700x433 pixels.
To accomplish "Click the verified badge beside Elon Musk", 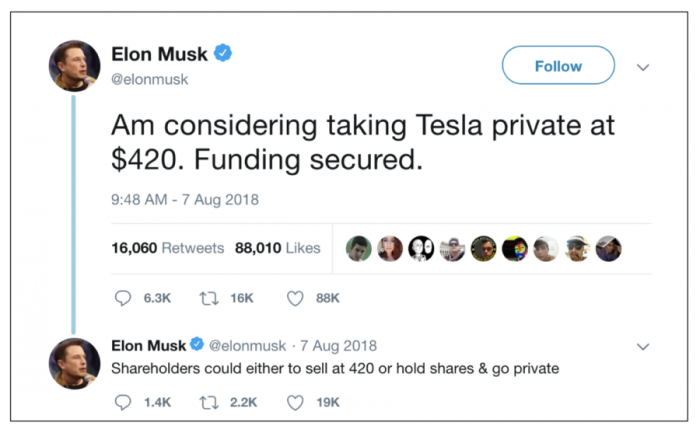I will [x=223, y=53].
